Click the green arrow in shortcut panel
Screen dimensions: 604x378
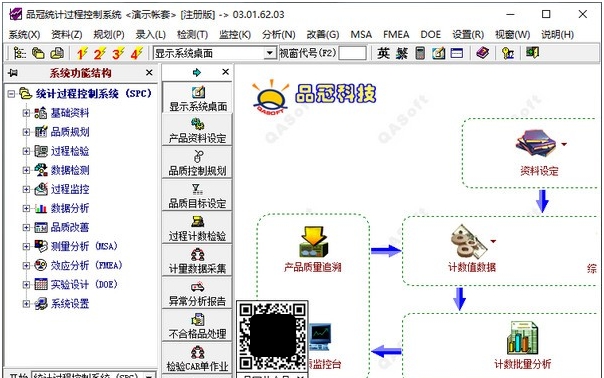click(197, 72)
